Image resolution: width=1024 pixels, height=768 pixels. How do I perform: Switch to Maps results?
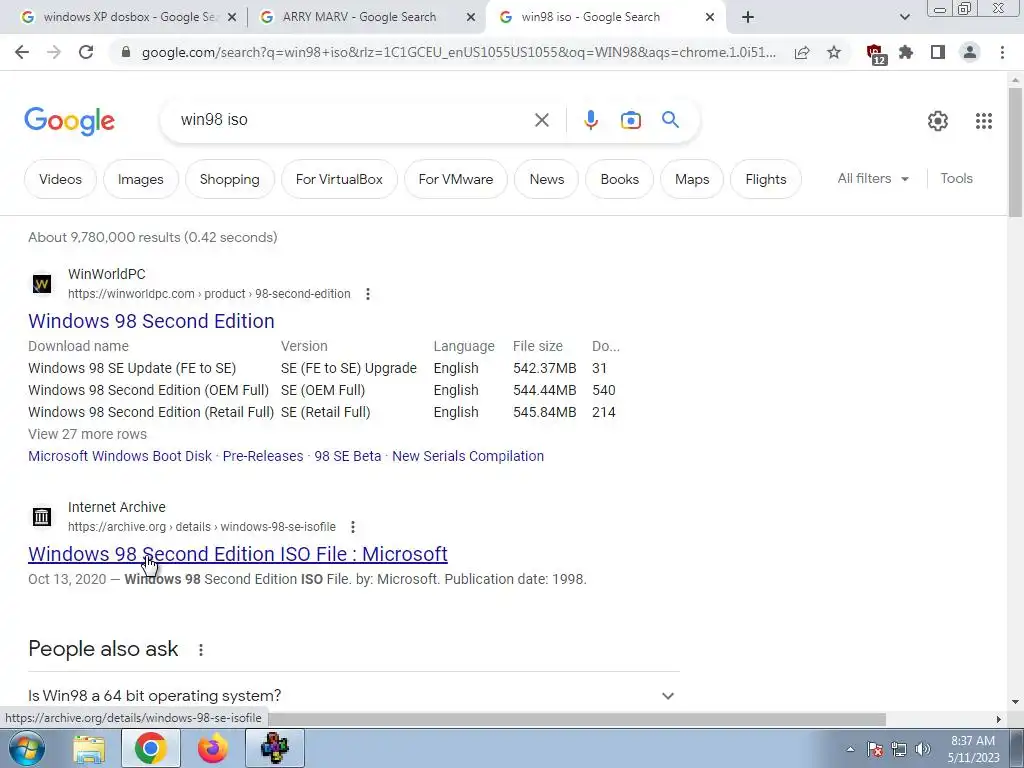[692, 179]
